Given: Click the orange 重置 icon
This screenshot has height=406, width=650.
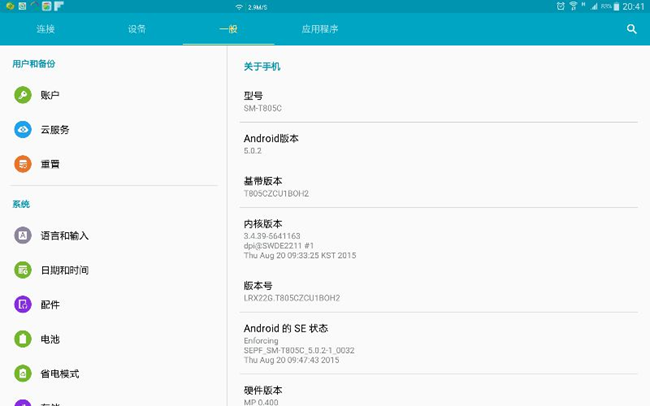Looking at the screenshot, I should point(23,164).
